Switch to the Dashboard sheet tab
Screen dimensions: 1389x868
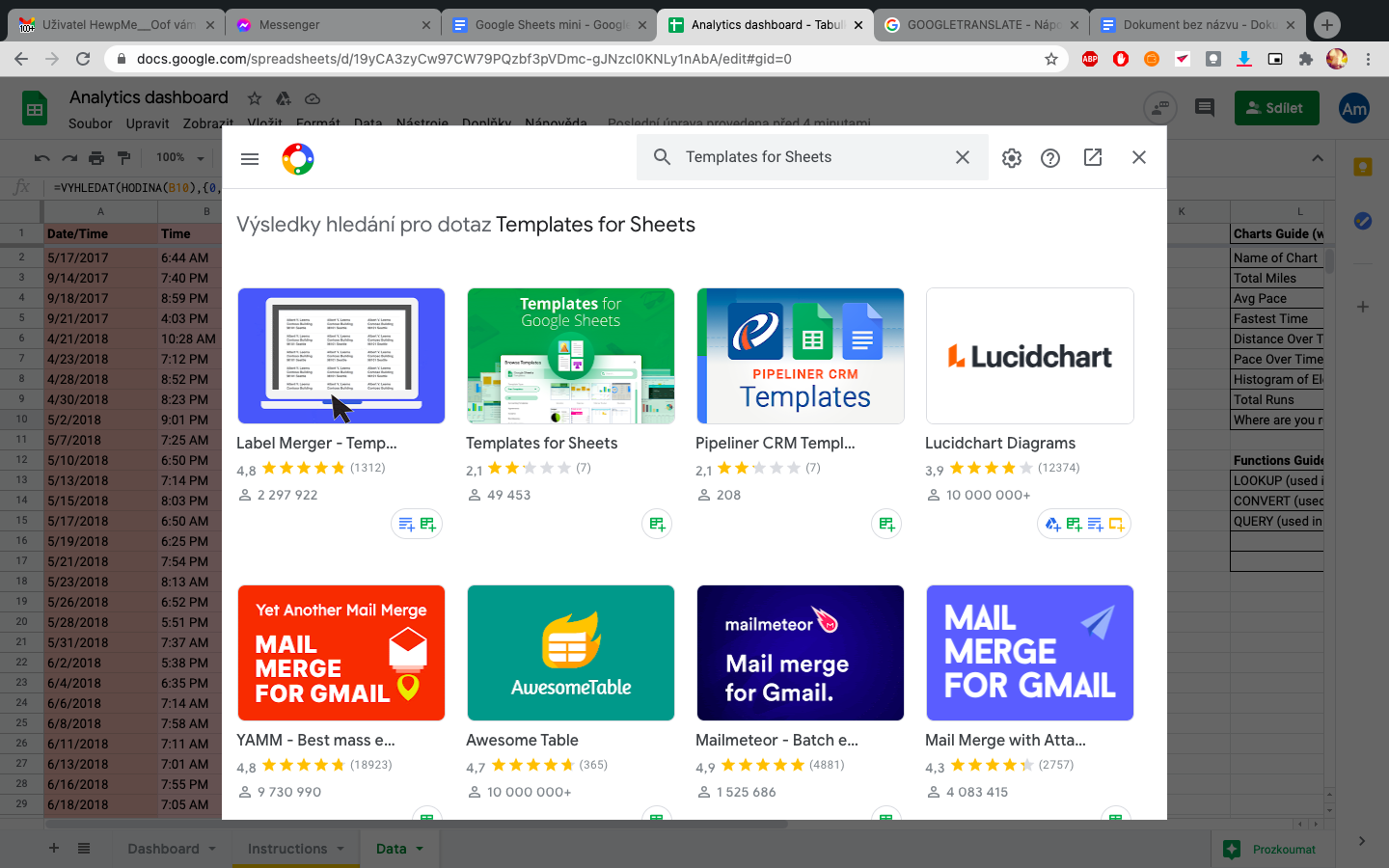163,849
